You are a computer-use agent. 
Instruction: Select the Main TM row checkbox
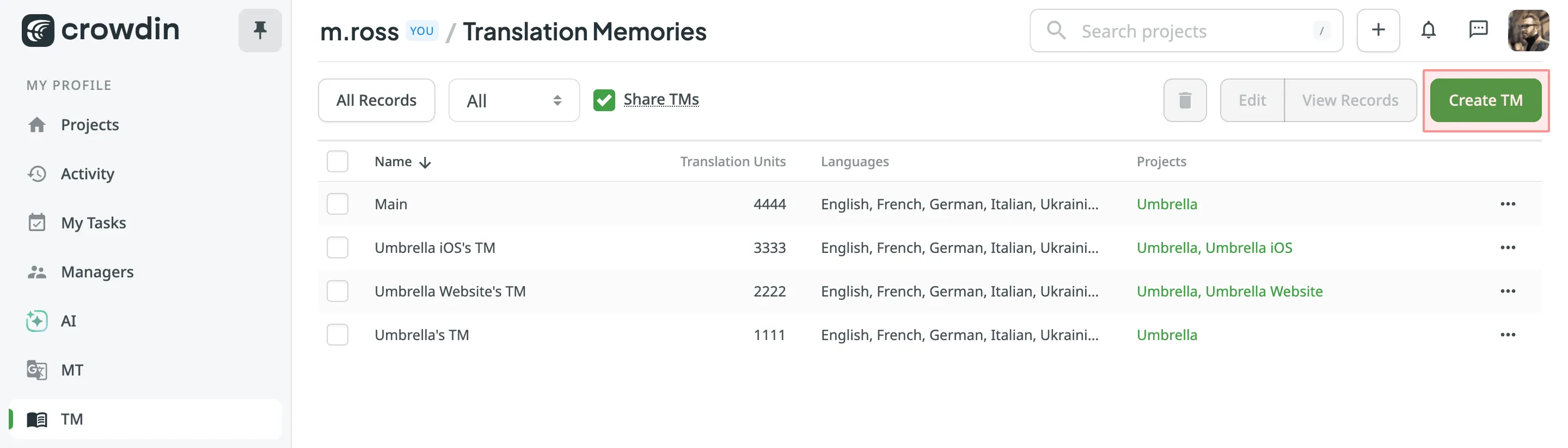click(x=337, y=204)
